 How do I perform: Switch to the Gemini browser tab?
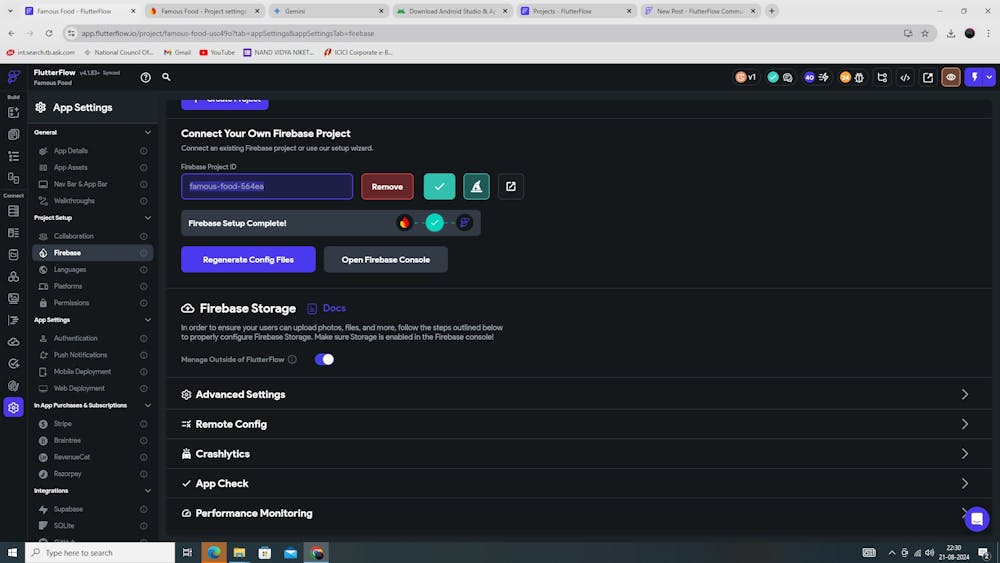click(x=328, y=11)
